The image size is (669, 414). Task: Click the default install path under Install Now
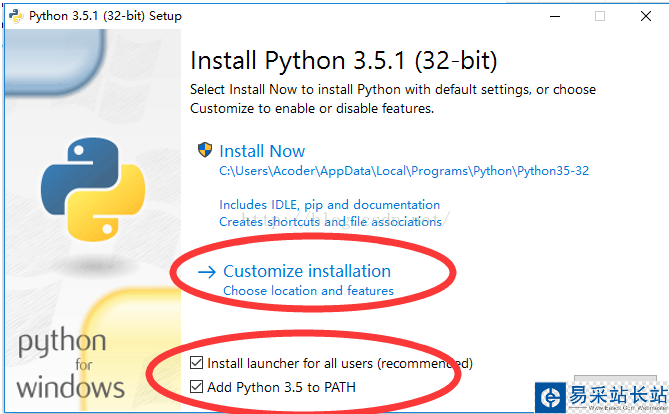coord(404,171)
